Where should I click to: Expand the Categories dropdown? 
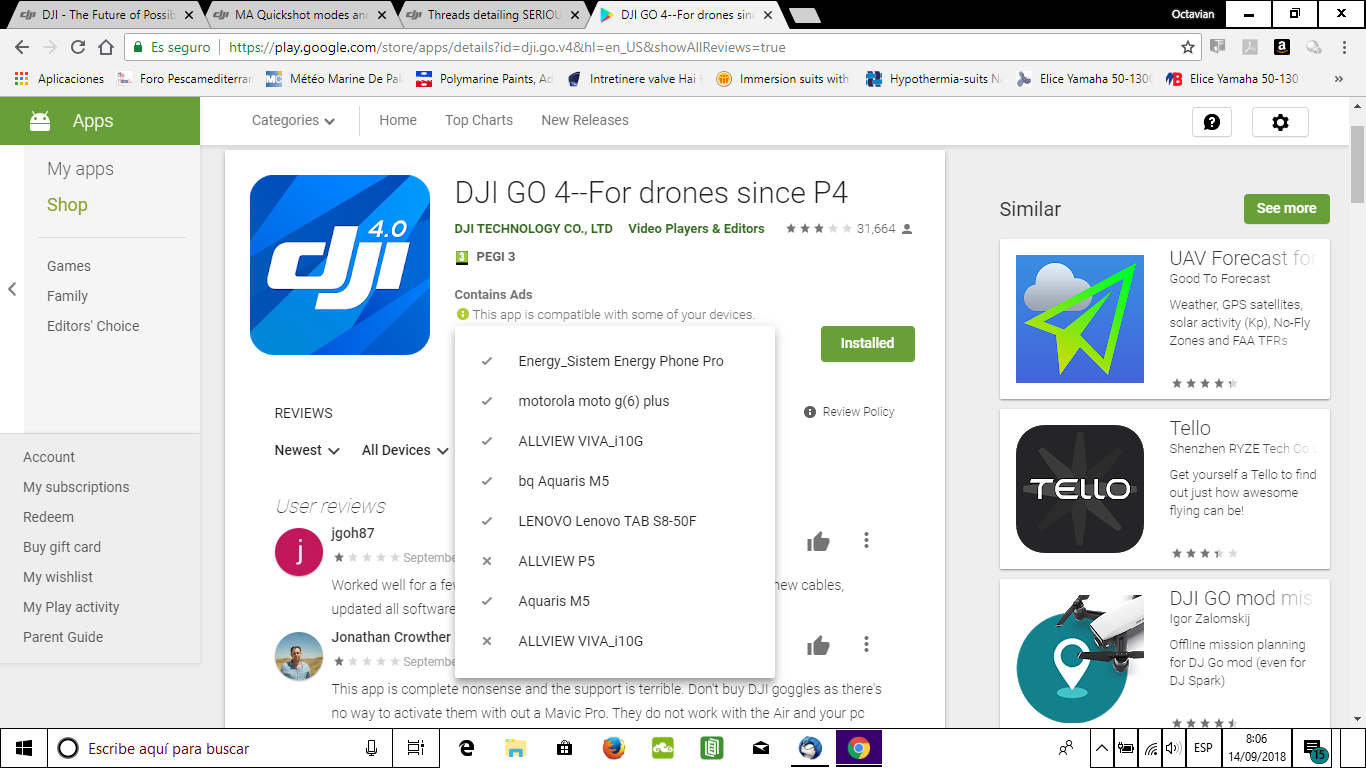pos(293,120)
